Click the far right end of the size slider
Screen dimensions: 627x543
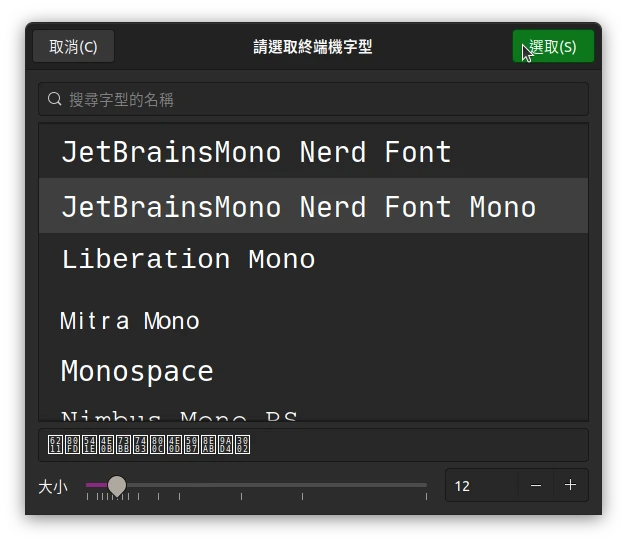point(425,485)
